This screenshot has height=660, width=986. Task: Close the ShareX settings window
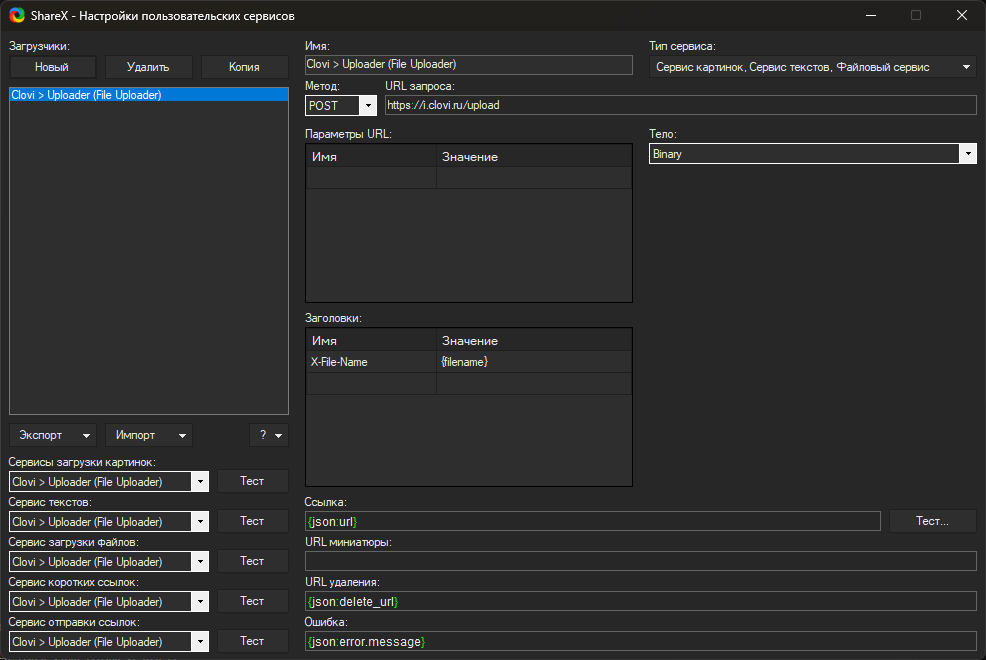point(962,15)
